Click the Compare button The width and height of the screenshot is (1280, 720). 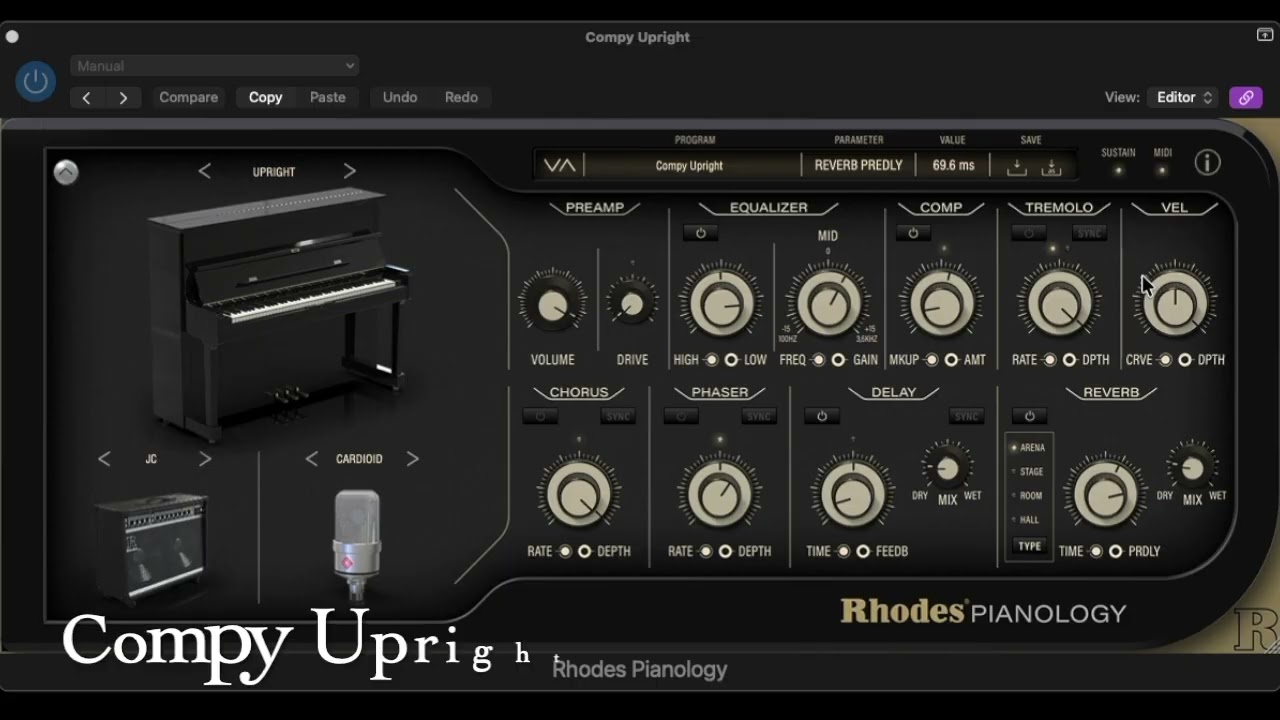click(188, 97)
